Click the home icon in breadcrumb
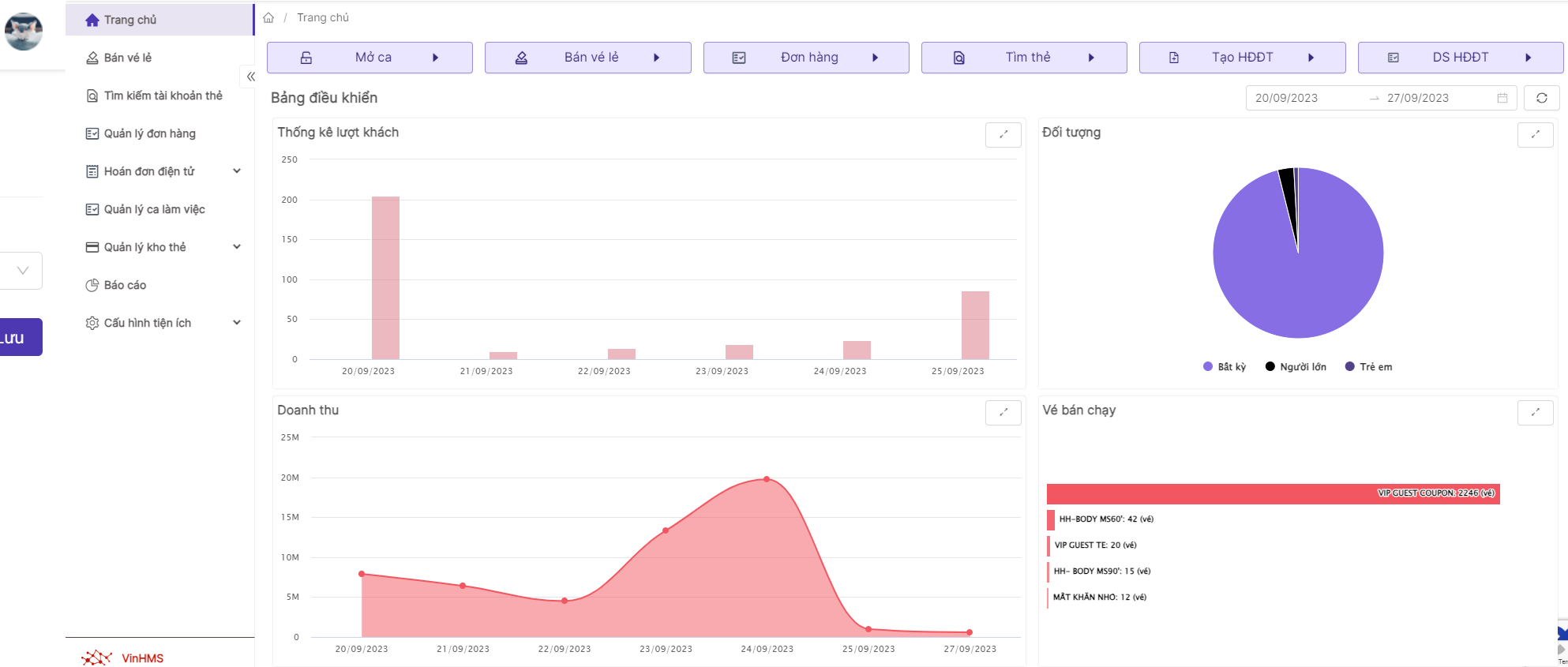The width and height of the screenshot is (1568, 667). 268,17
